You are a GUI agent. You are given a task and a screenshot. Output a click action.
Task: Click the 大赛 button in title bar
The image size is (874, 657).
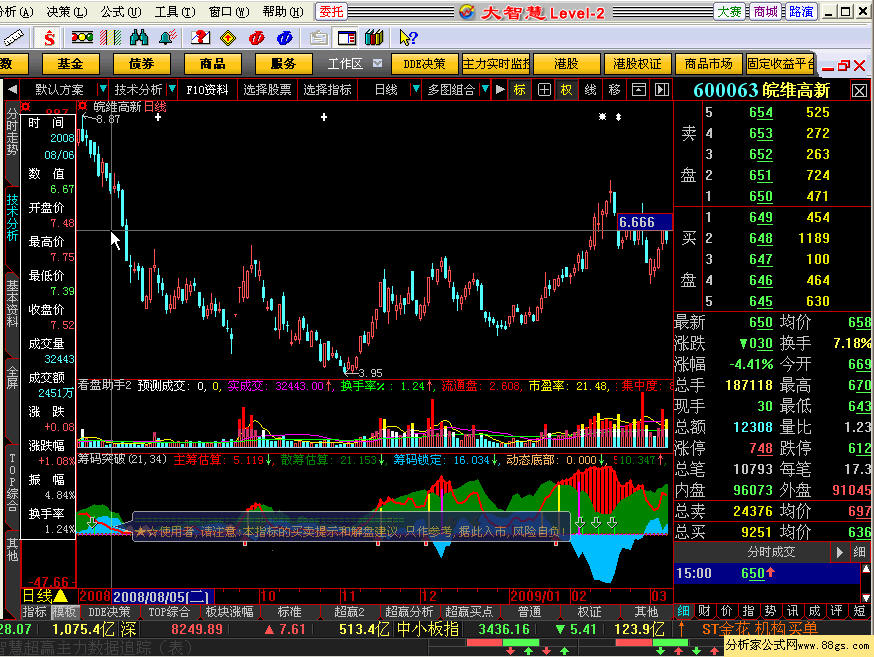729,11
